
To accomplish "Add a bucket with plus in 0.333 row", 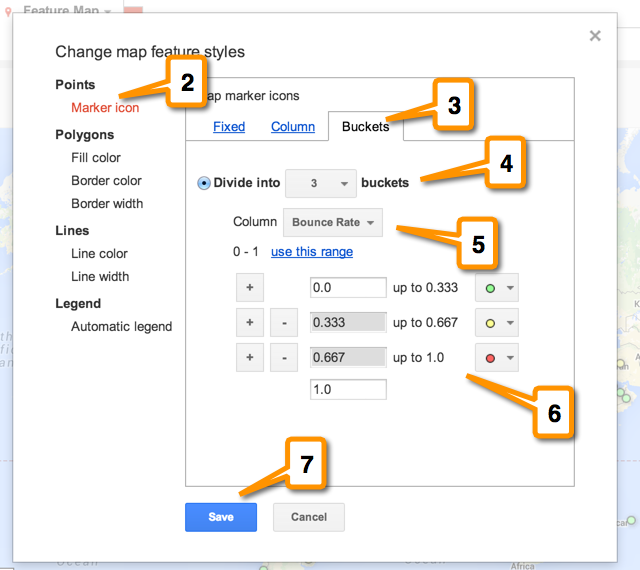I will [250, 323].
